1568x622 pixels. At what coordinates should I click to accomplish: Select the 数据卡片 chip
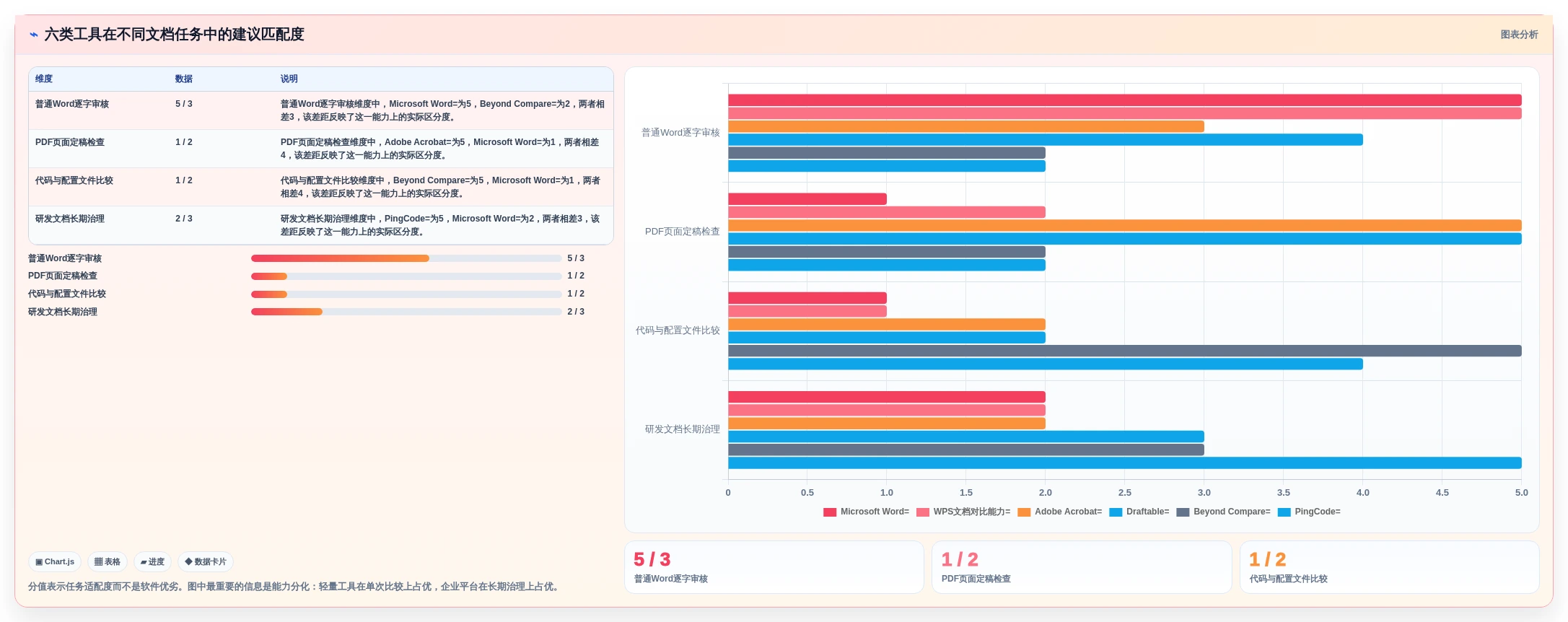[206, 561]
